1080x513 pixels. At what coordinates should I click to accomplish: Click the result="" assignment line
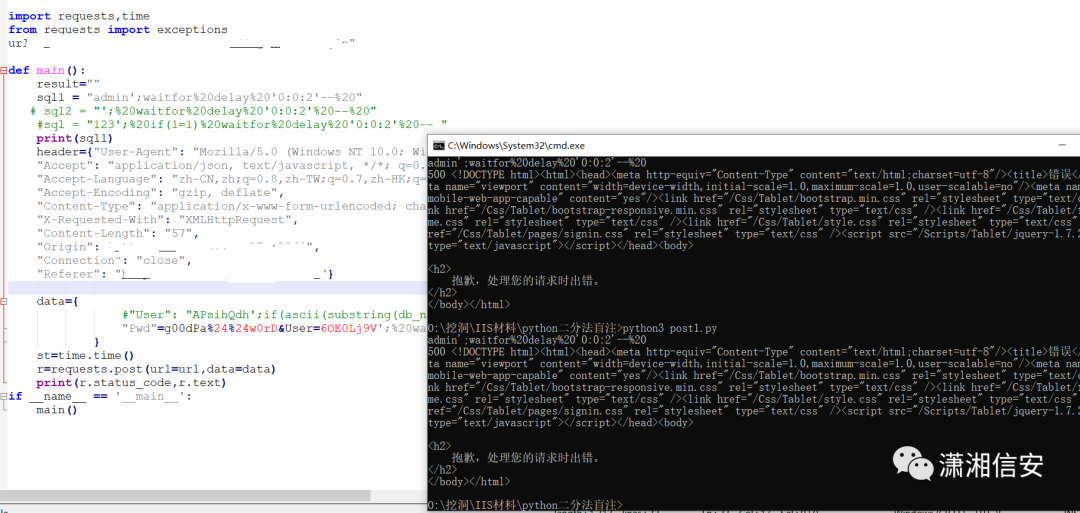click(x=68, y=84)
